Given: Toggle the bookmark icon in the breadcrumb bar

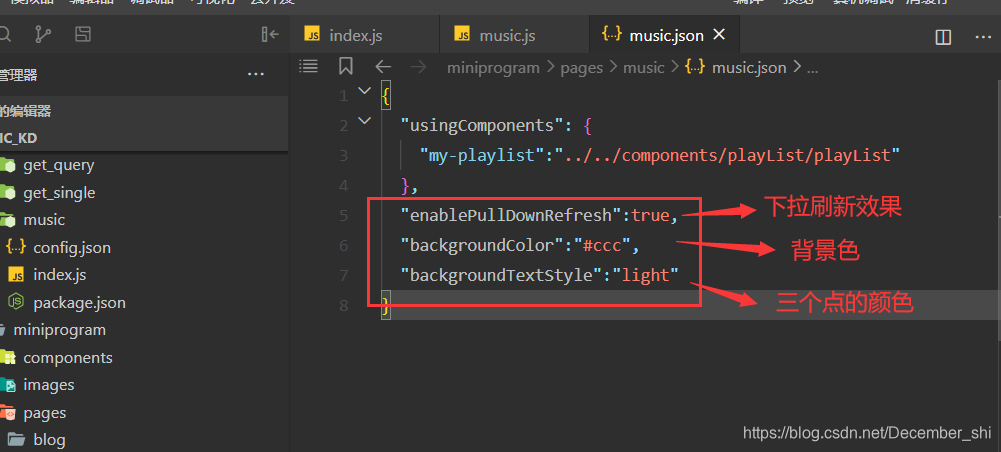Looking at the screenshot, I should coord(346,66).
